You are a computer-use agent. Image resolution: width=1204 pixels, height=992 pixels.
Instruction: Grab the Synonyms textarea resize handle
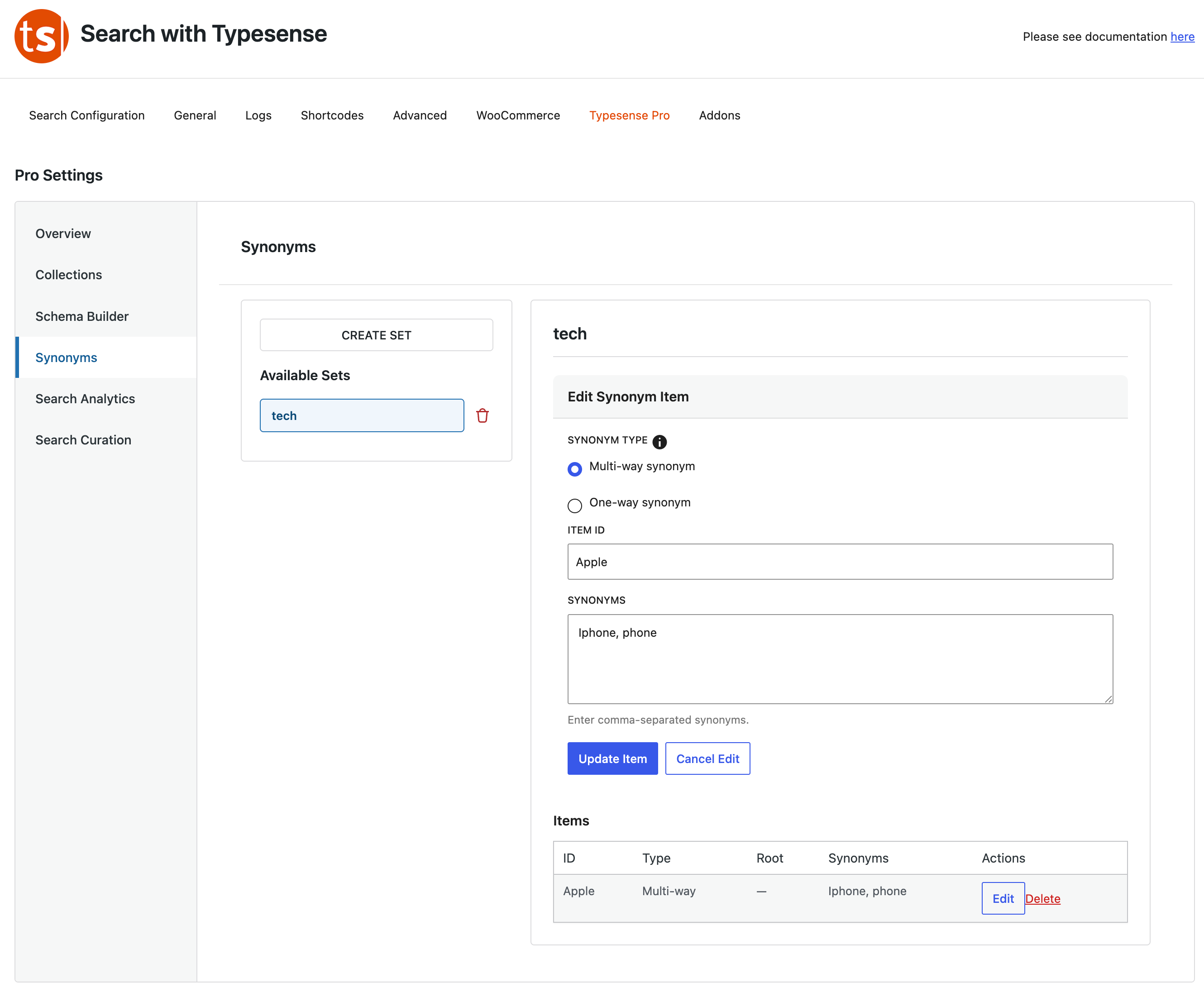pos(1108,699)
